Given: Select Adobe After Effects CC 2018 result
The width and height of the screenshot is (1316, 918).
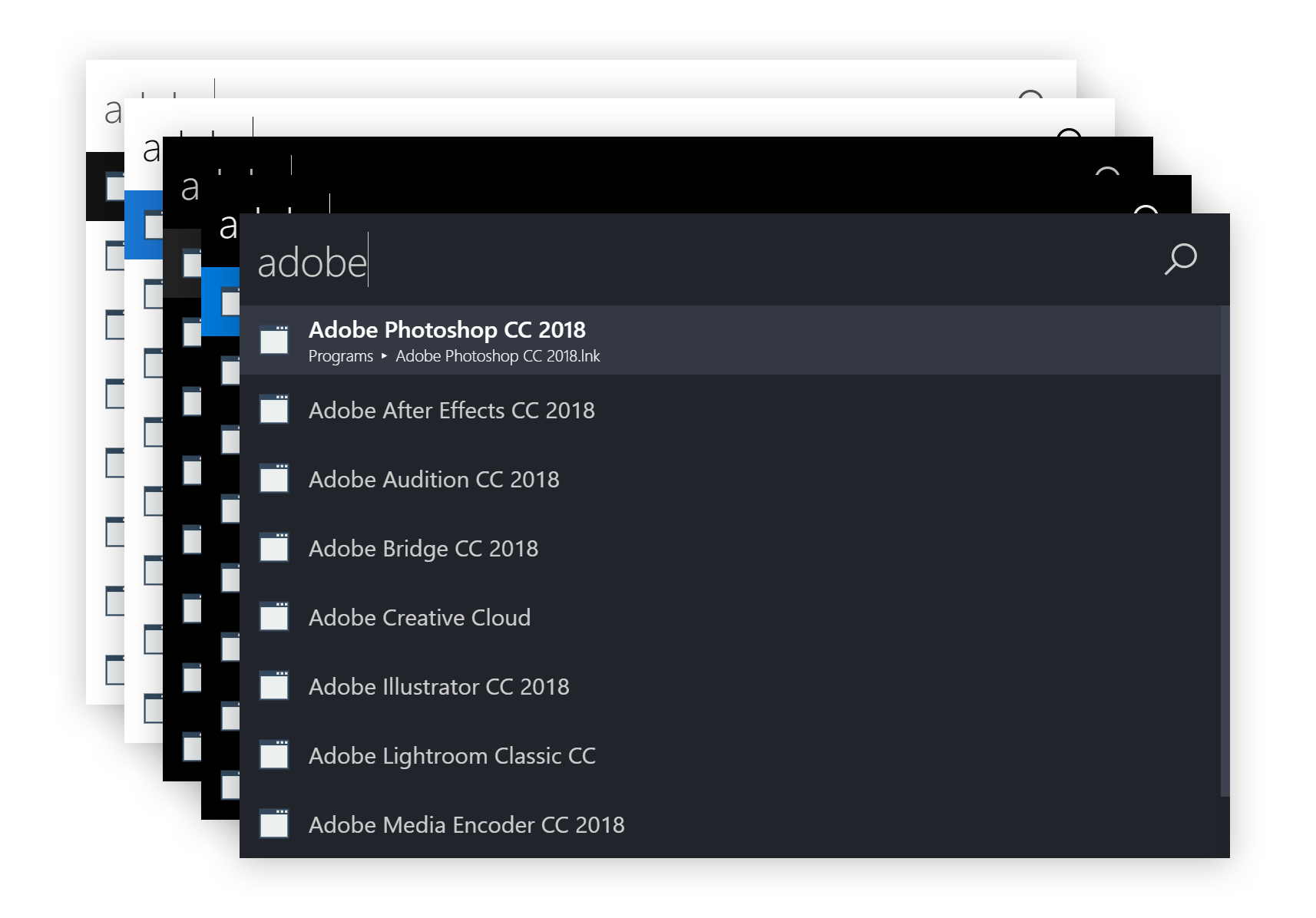Looking at the screenshot, I should pyautogui.click(x=730, y=409).
